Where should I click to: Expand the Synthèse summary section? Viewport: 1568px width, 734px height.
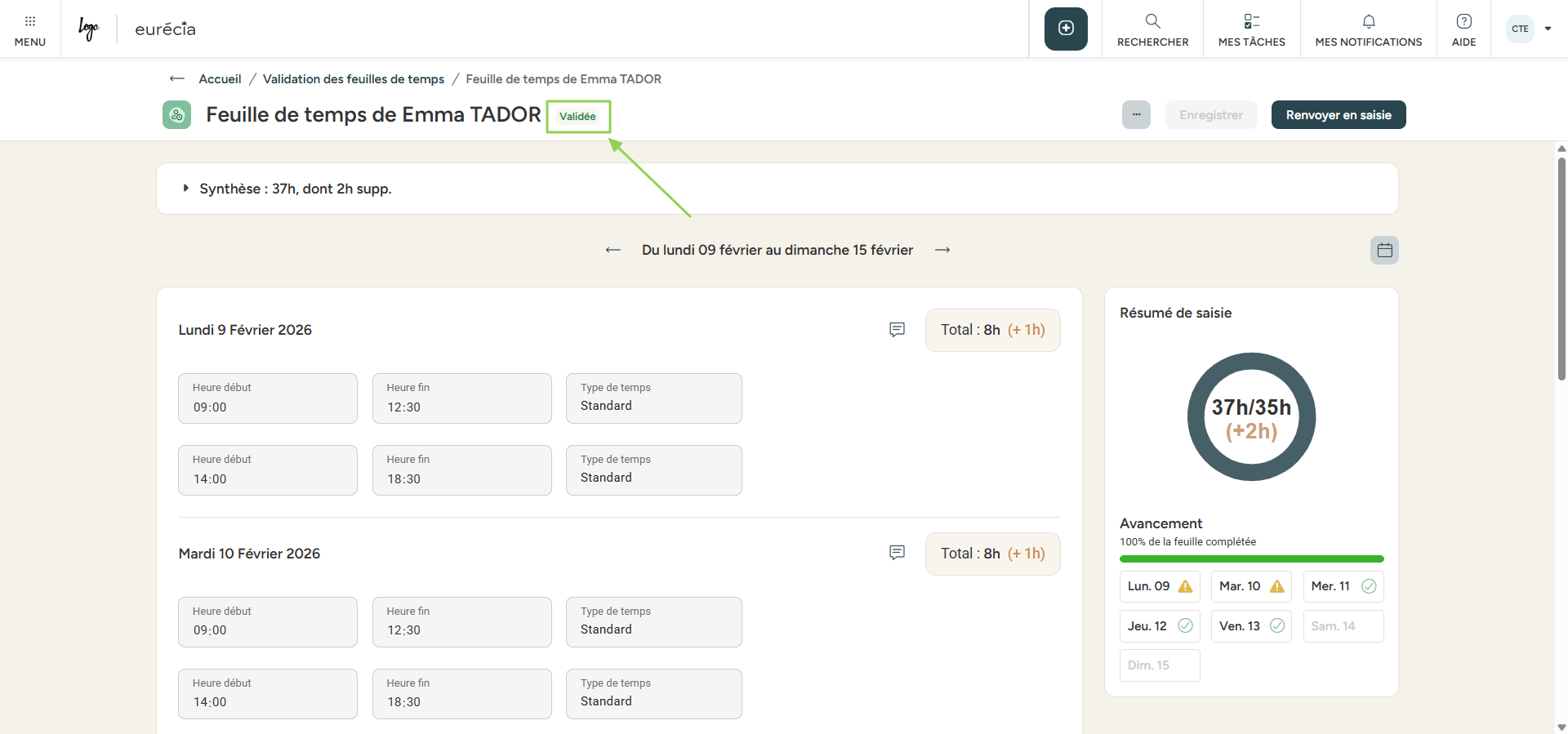click(x=187, y=189)
